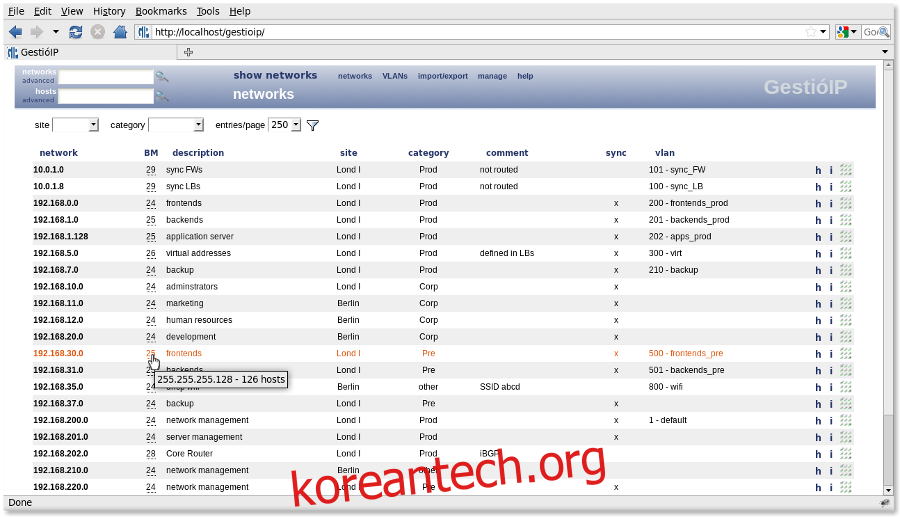
Task: Click 'SSID abcd' comment cell
Action: coord(499,387)
